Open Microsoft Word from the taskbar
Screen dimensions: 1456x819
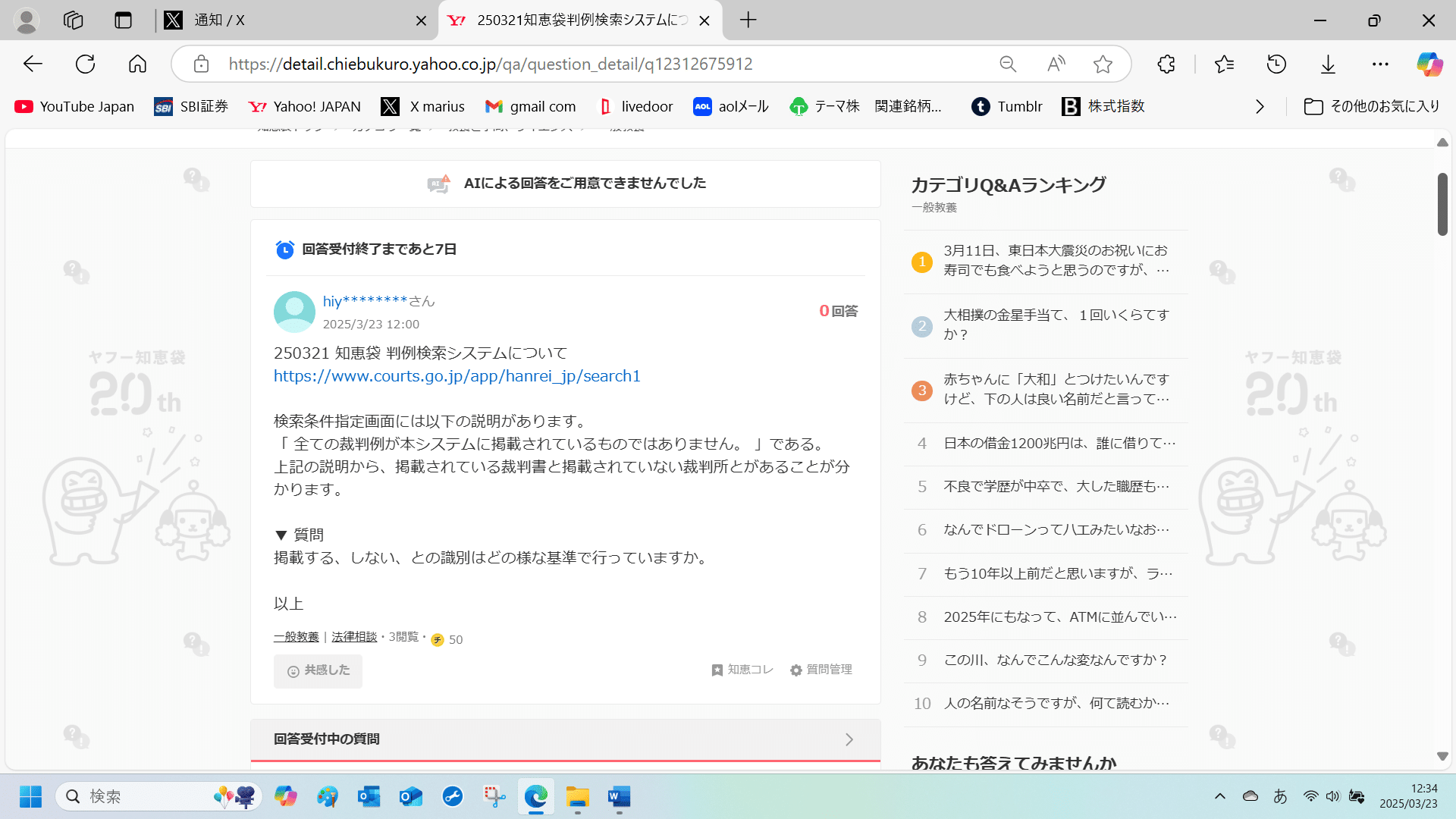pos(618,797)
